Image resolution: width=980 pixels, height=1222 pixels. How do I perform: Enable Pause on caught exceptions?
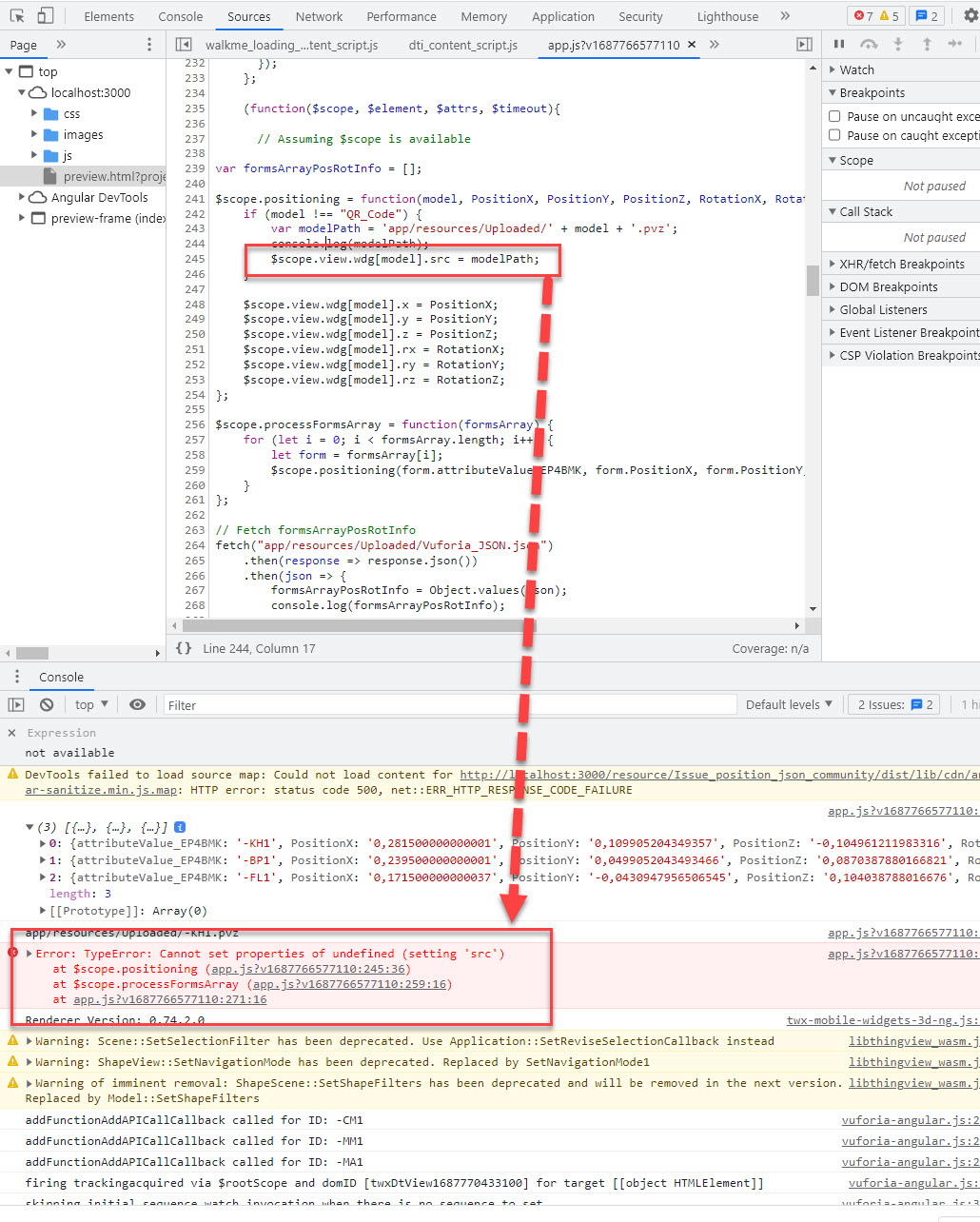tap(834, 135)
